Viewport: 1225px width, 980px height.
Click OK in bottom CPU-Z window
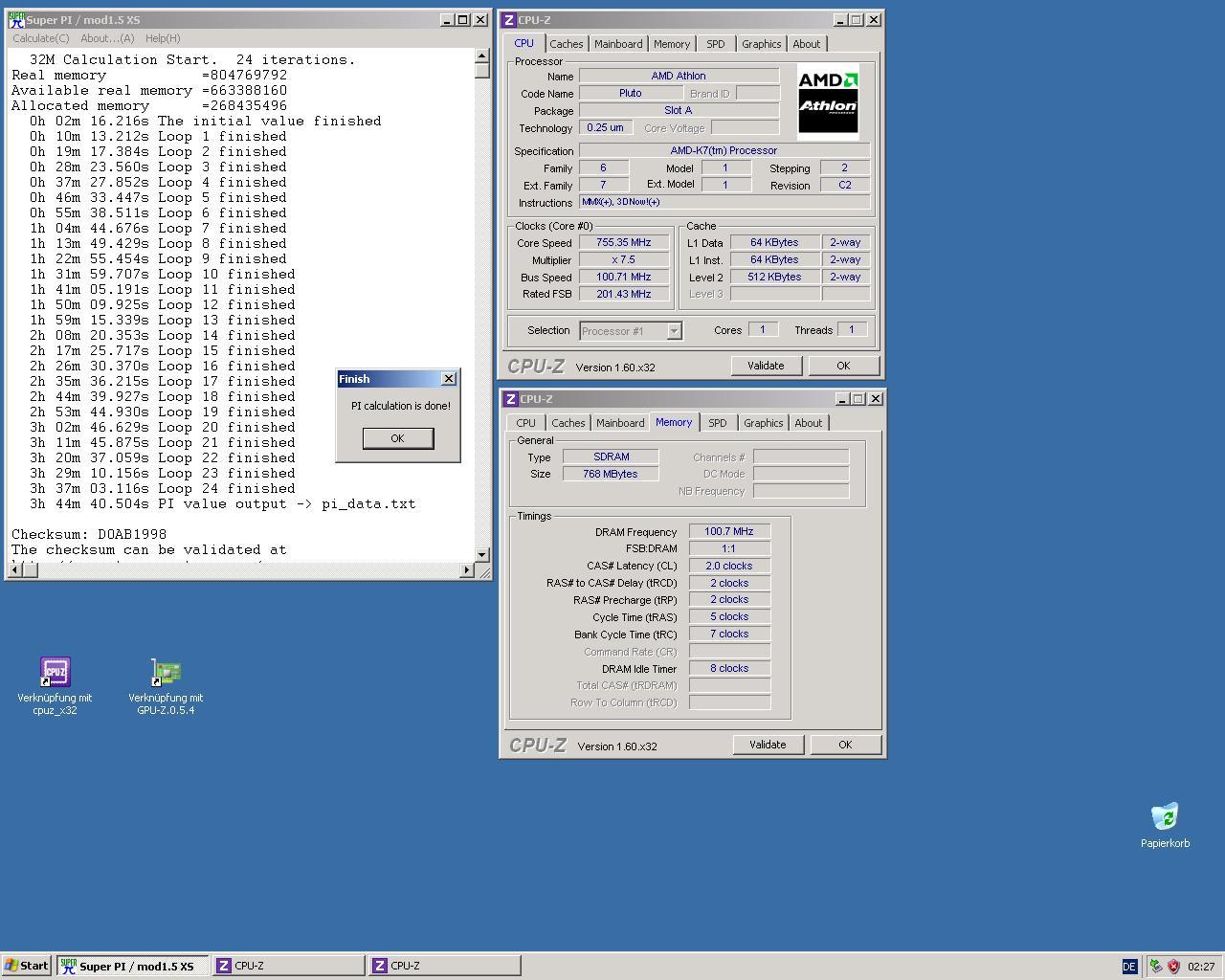(845, 745)
